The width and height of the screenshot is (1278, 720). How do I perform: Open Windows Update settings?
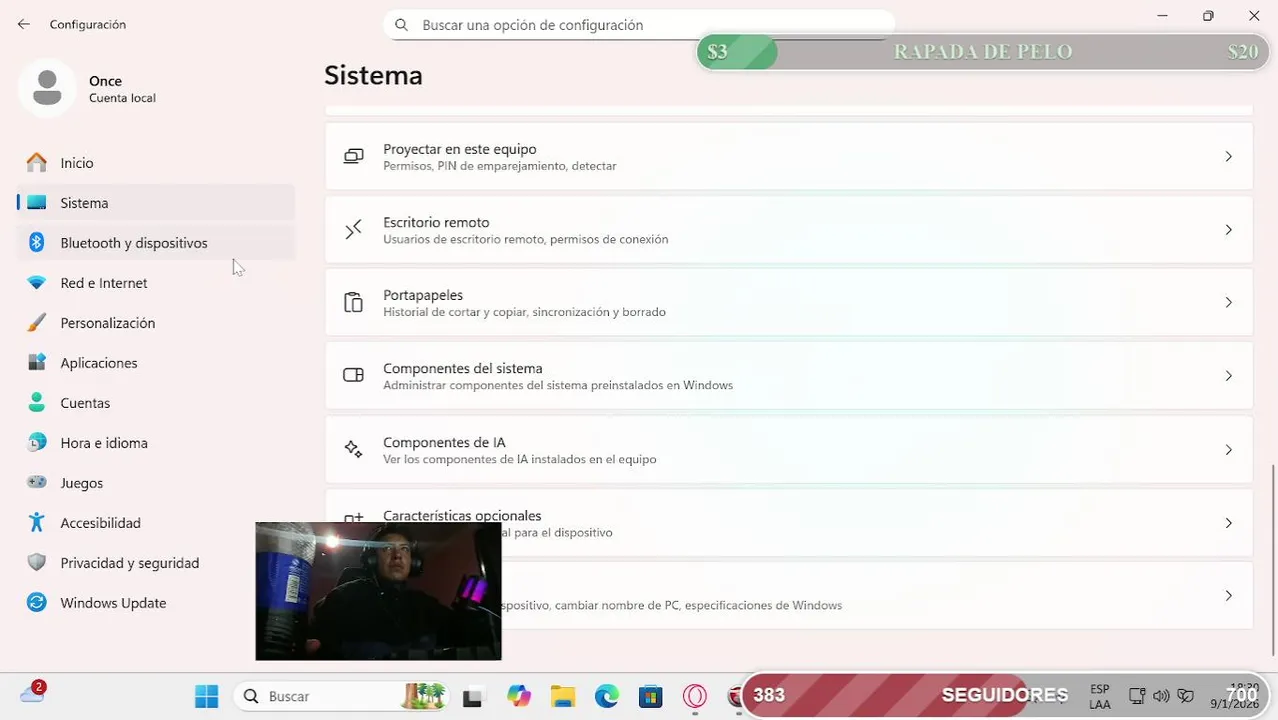156,603
